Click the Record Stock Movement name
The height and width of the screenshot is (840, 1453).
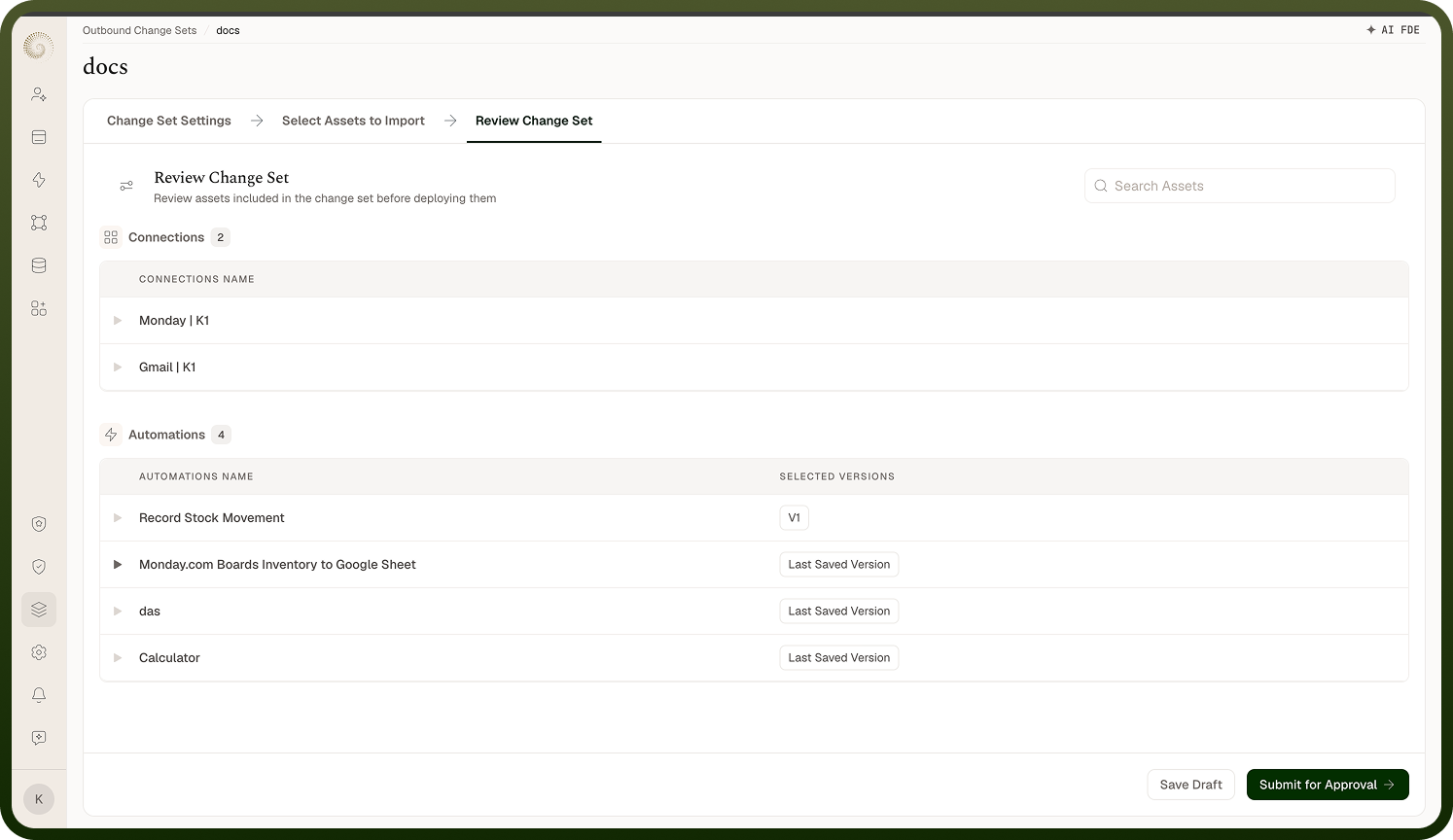[x=212, y=518]
